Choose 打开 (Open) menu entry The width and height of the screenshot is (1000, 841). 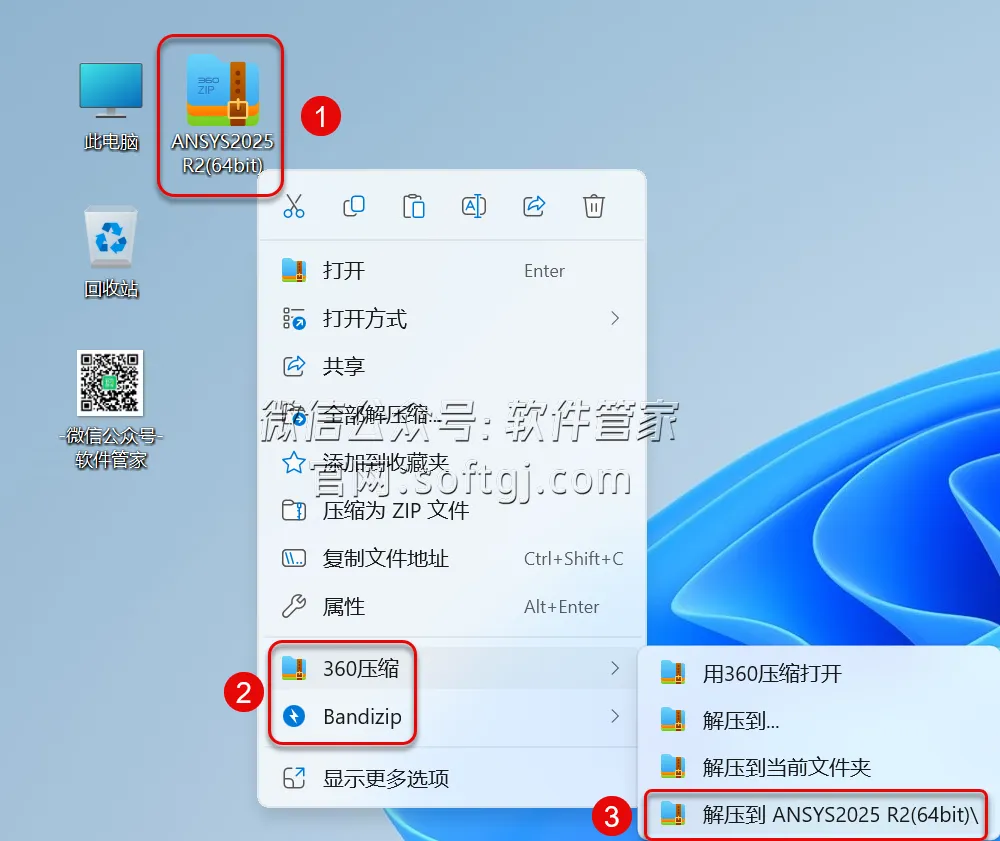click(452, 270)
